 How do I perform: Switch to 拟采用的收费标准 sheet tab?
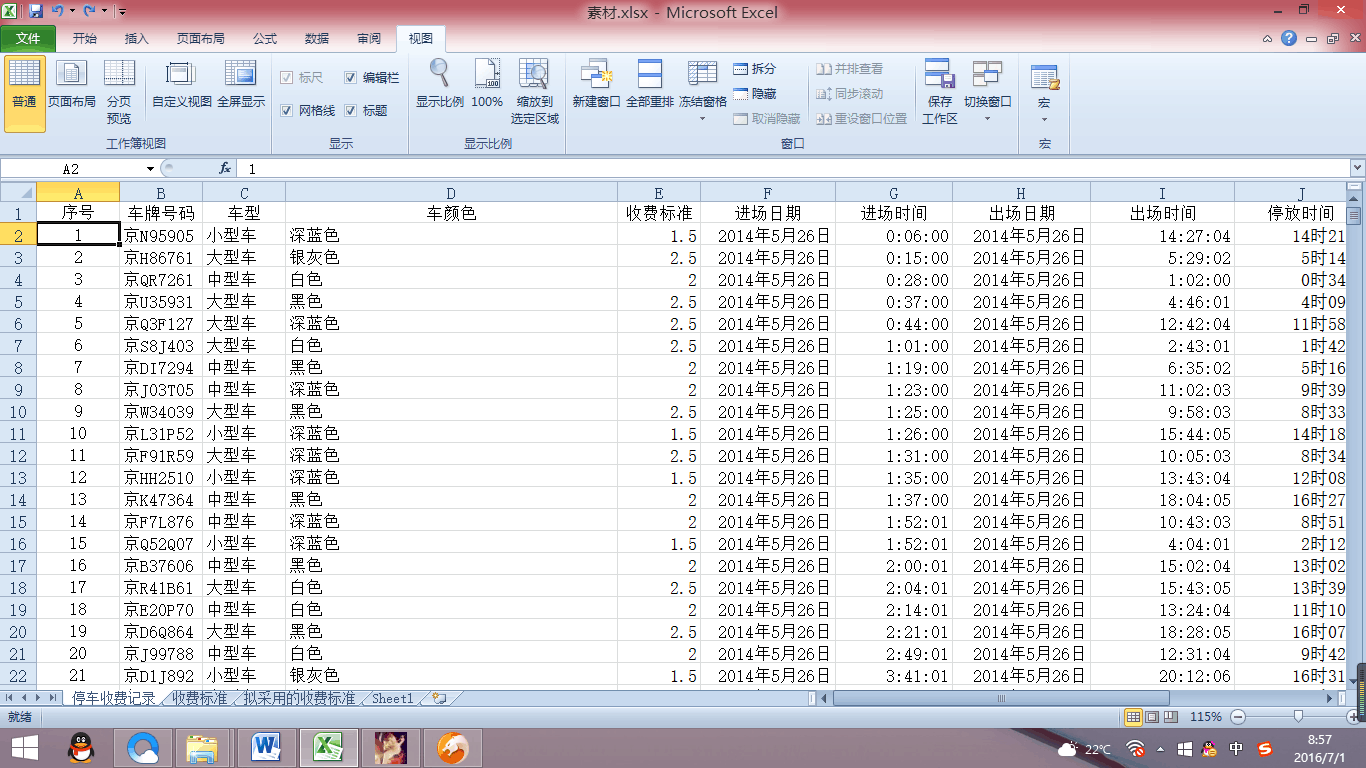299,698
